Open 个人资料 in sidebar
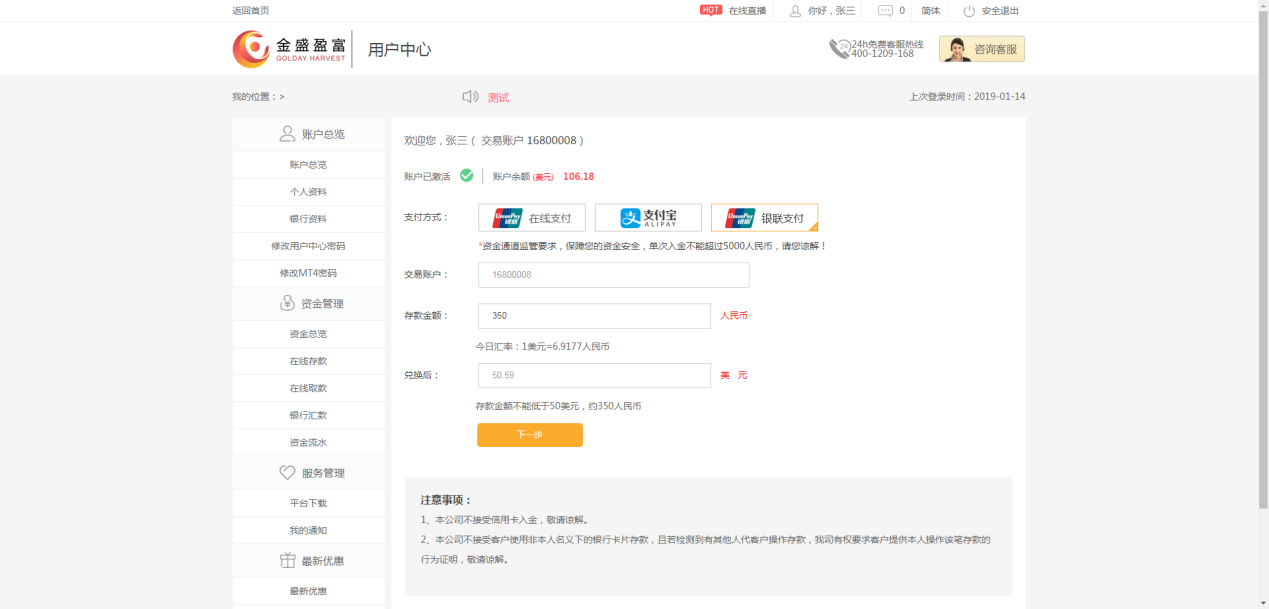The height and width of the screenshot is (609, 1269). click(x=308, y=192)
